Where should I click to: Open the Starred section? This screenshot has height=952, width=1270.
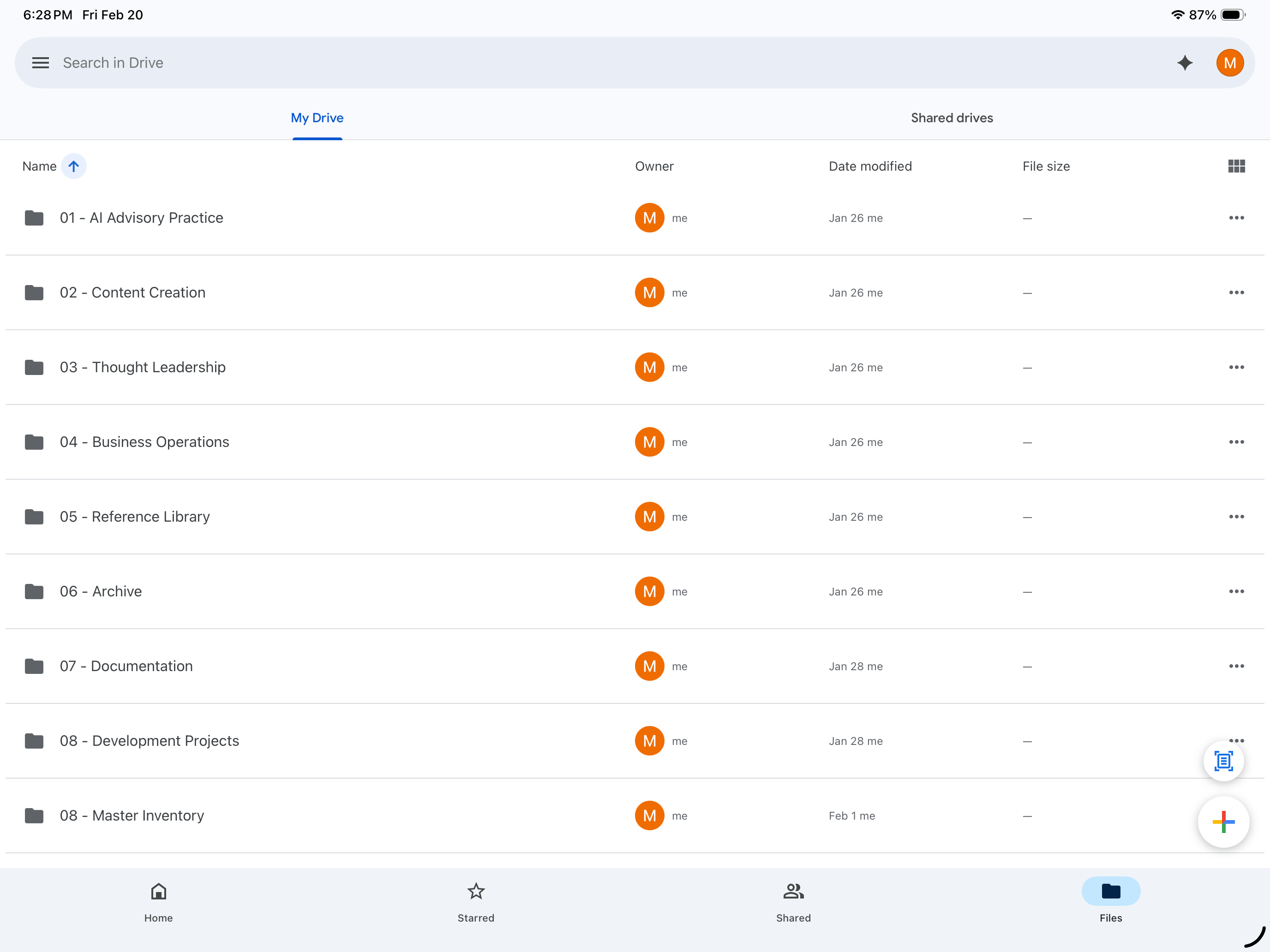pos(475,901)
